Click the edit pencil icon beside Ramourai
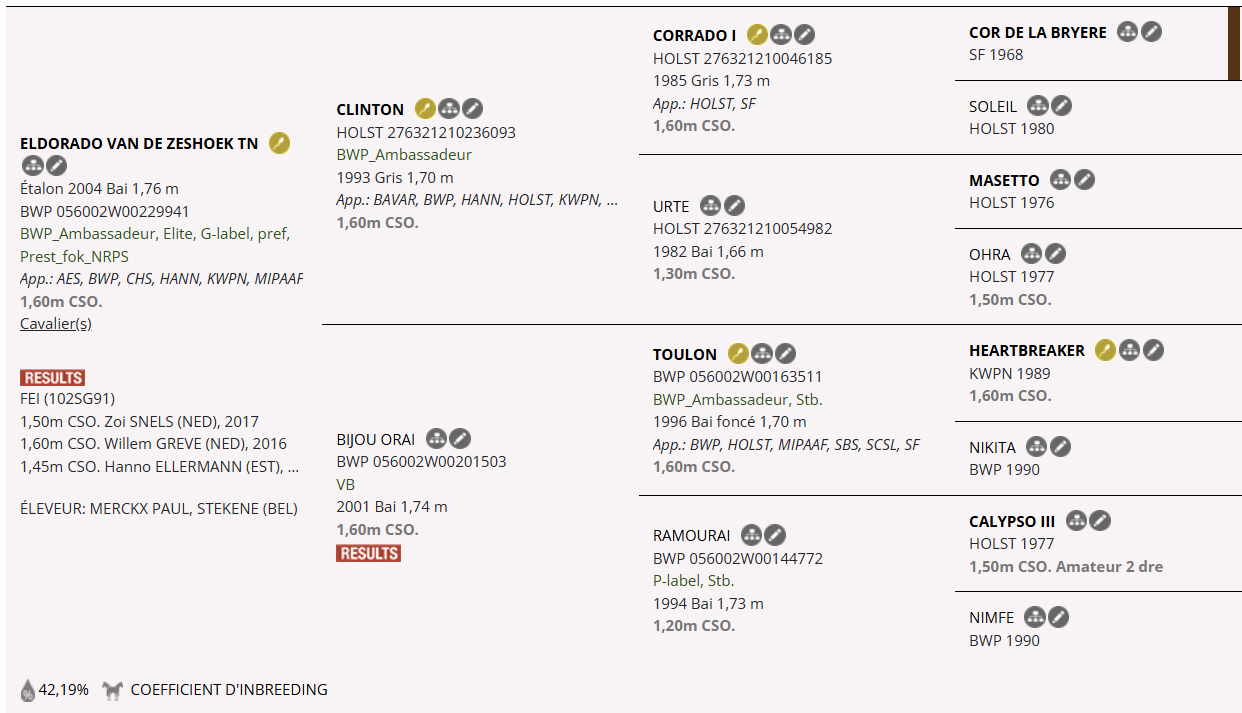The image size is (1242, 713). [x=776, y=535]
